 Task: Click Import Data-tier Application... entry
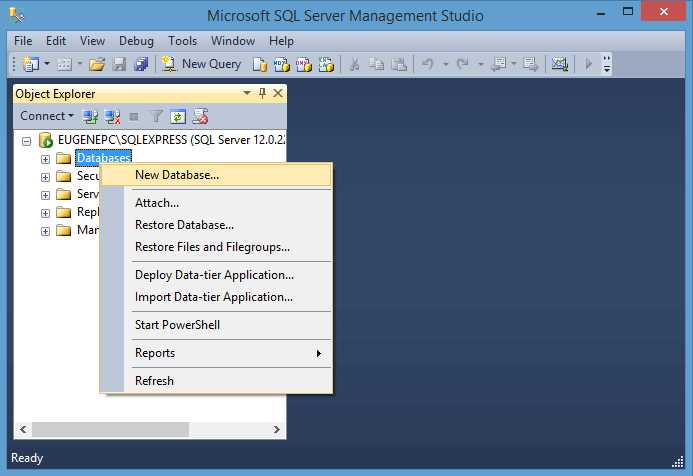click(x=214, y=297)
